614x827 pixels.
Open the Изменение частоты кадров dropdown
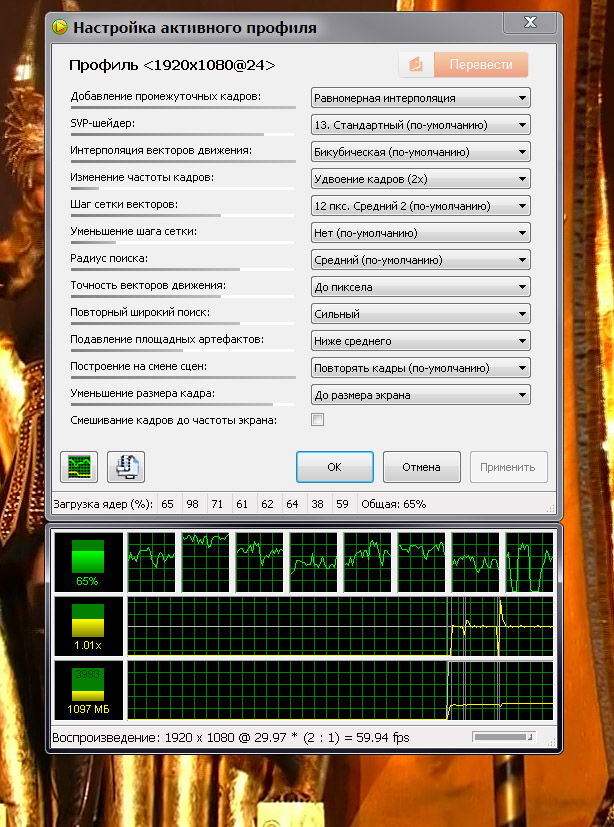(x=420, y=179)
